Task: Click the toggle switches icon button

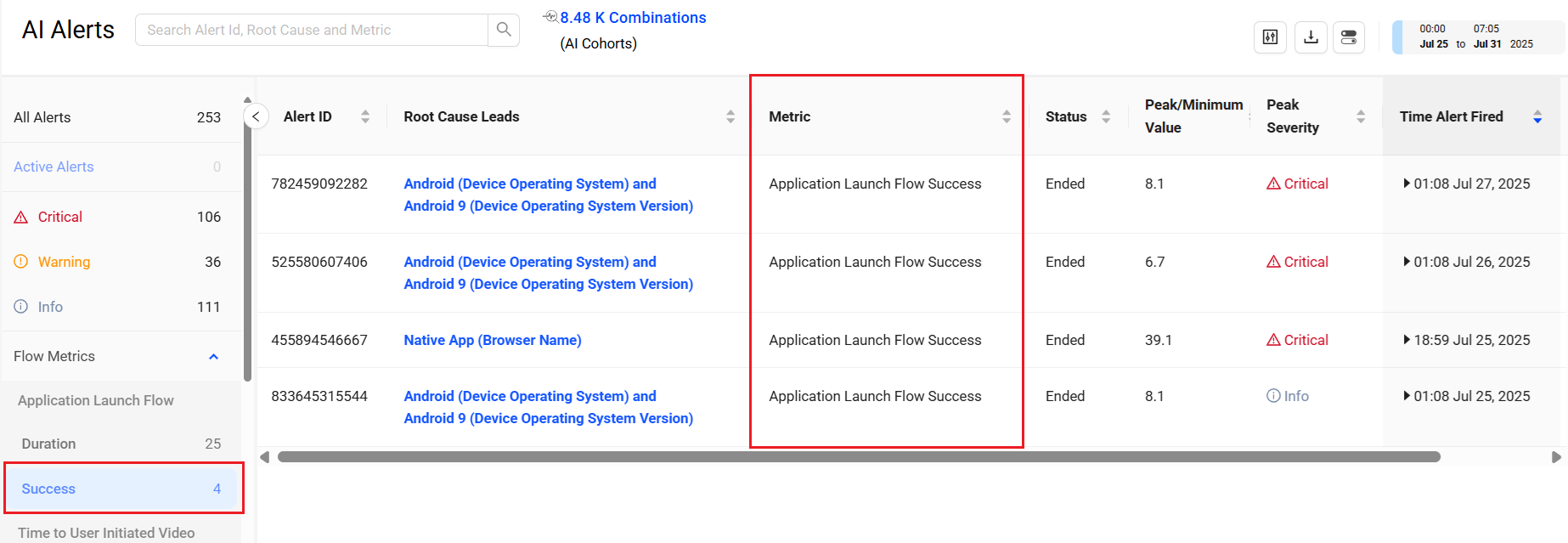Action: [x=1349, y=37]
